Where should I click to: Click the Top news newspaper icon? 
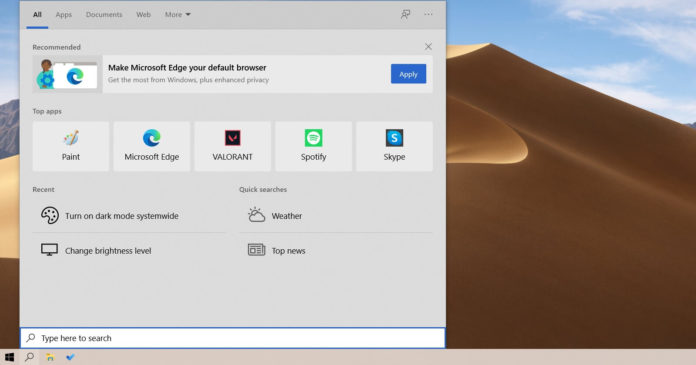click(x=256, y=250)
